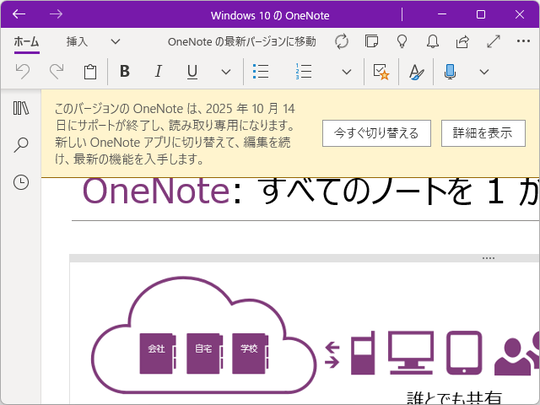Expand the list options dropdown chevron
Screen dimensions: 540x405
click(346, 72)
